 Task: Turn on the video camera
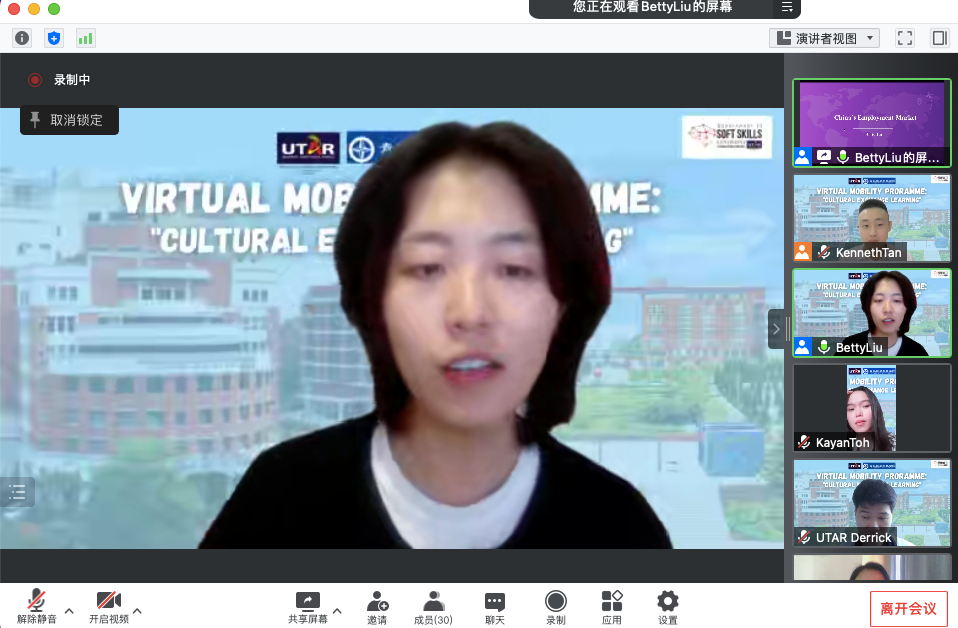tap(108, 606)
